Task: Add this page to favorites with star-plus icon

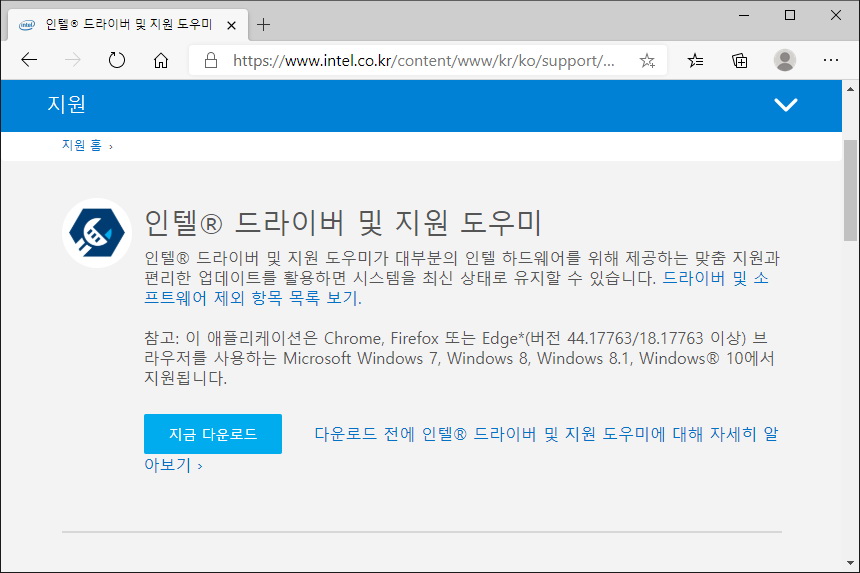Action: pos(647,60)
